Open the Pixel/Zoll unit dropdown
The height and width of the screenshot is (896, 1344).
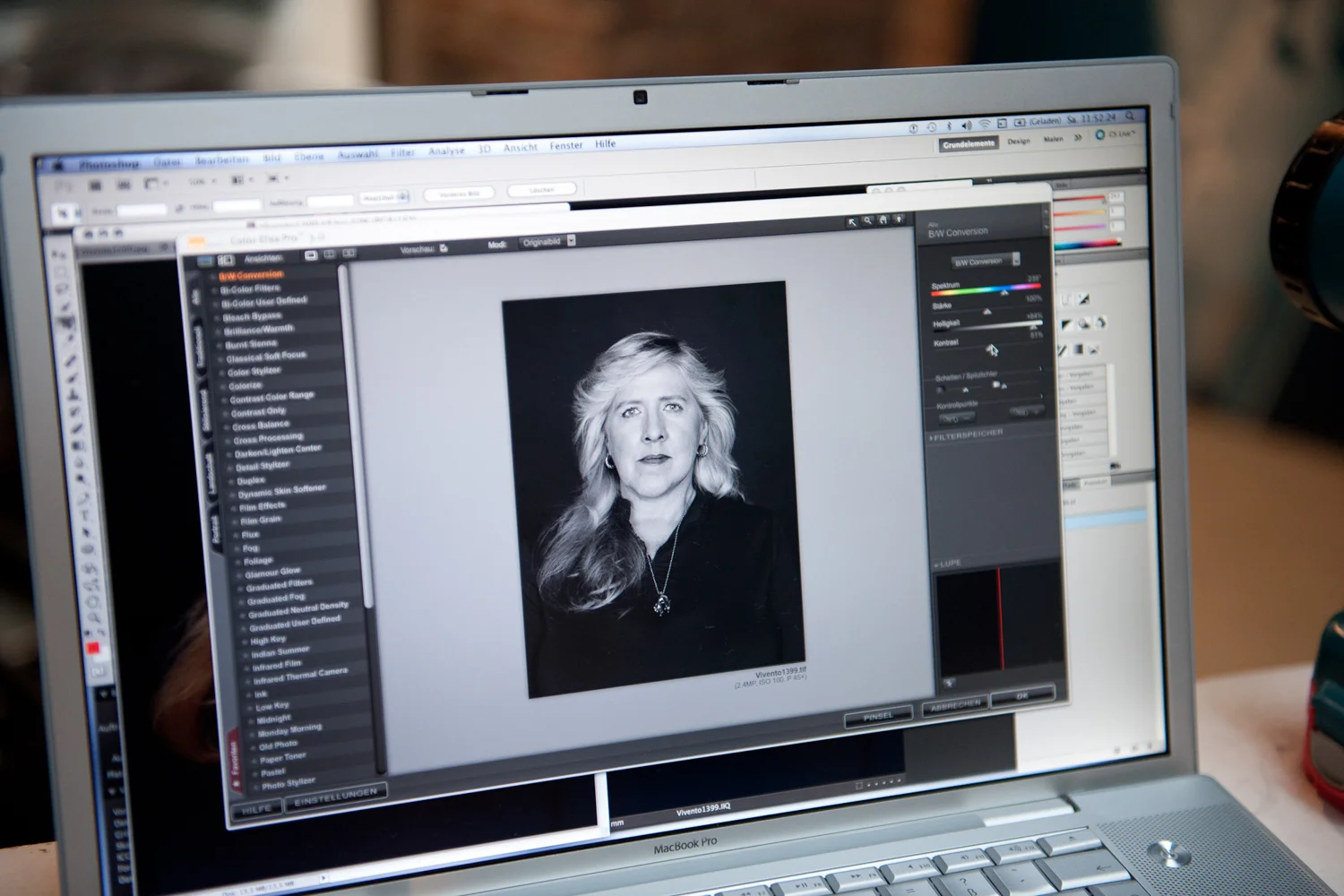click(x=385, y=197)
